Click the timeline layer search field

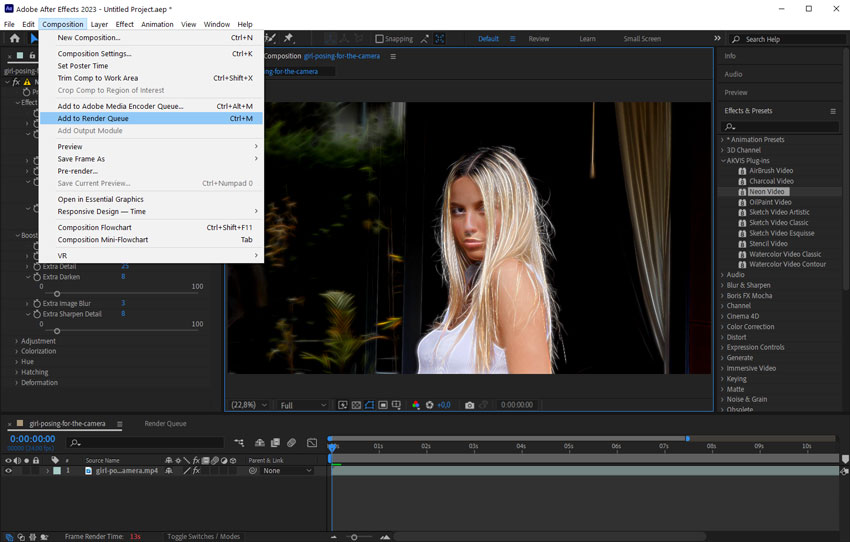coord(145,443)
